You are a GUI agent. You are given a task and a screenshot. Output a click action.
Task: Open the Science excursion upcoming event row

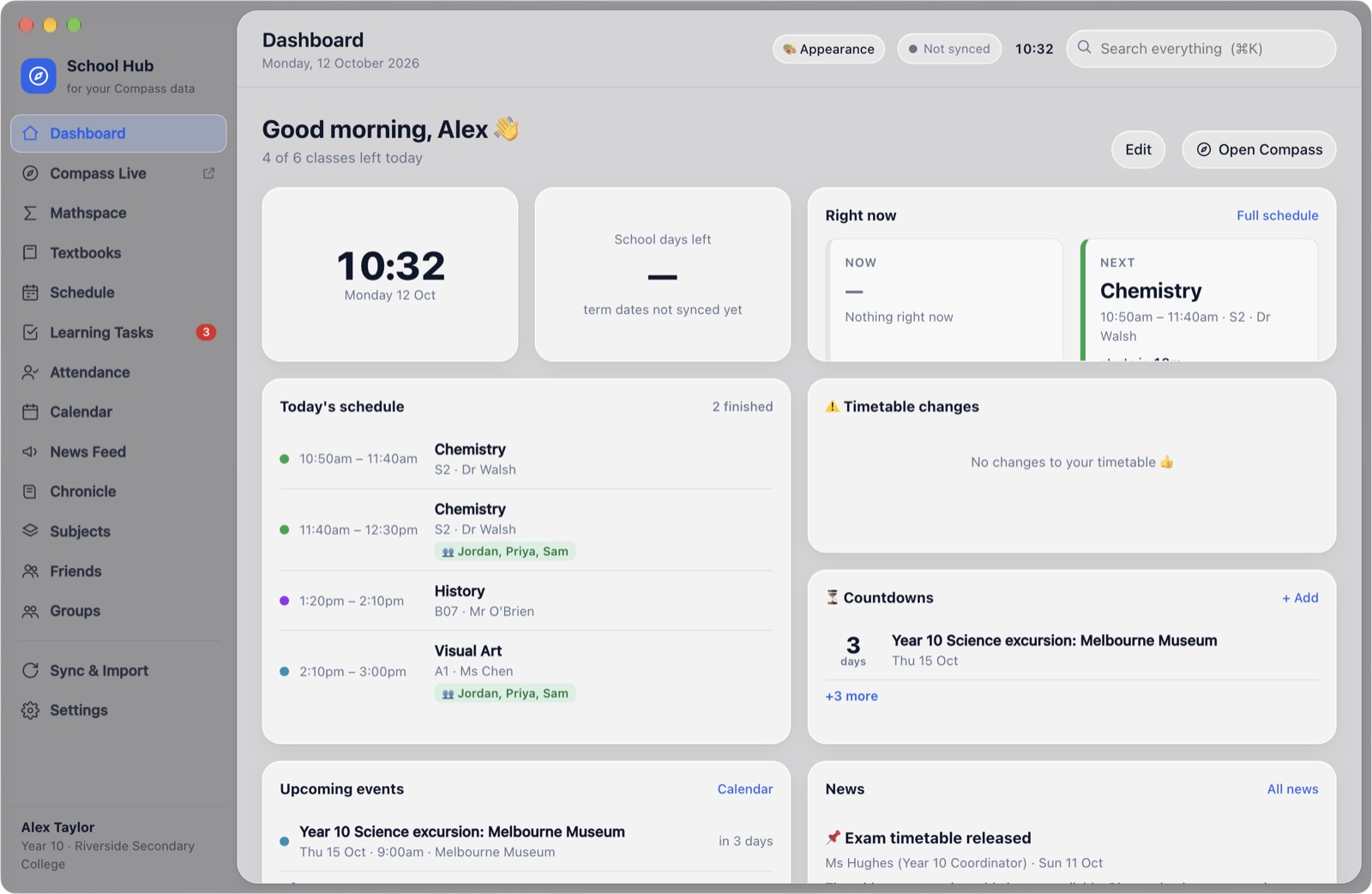pyautogui.click(x=527, y=842)
